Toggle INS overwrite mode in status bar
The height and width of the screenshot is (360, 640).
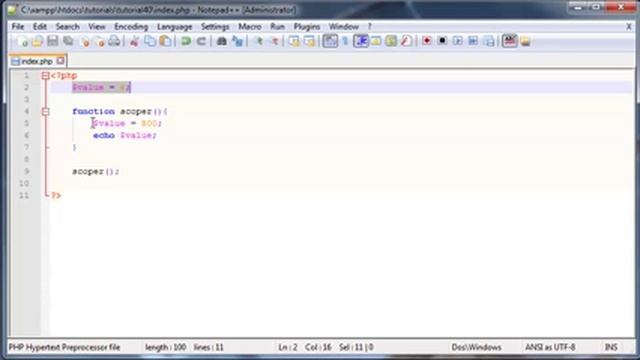[x=611, y=347]
